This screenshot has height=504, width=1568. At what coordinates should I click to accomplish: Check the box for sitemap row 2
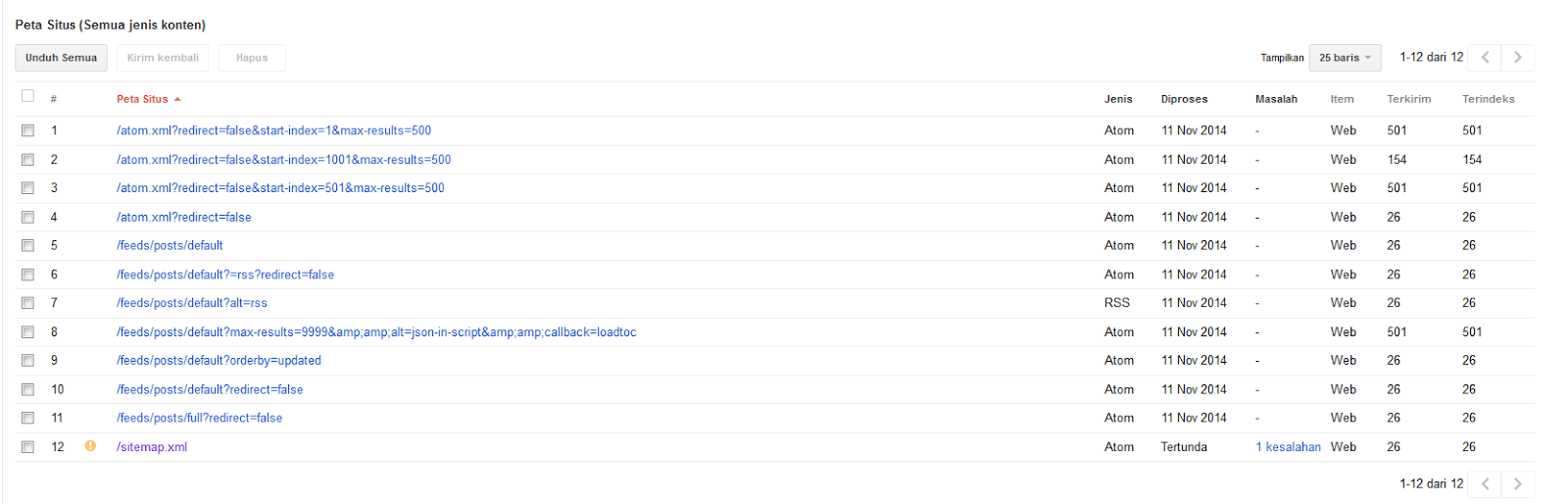[27, 160]
